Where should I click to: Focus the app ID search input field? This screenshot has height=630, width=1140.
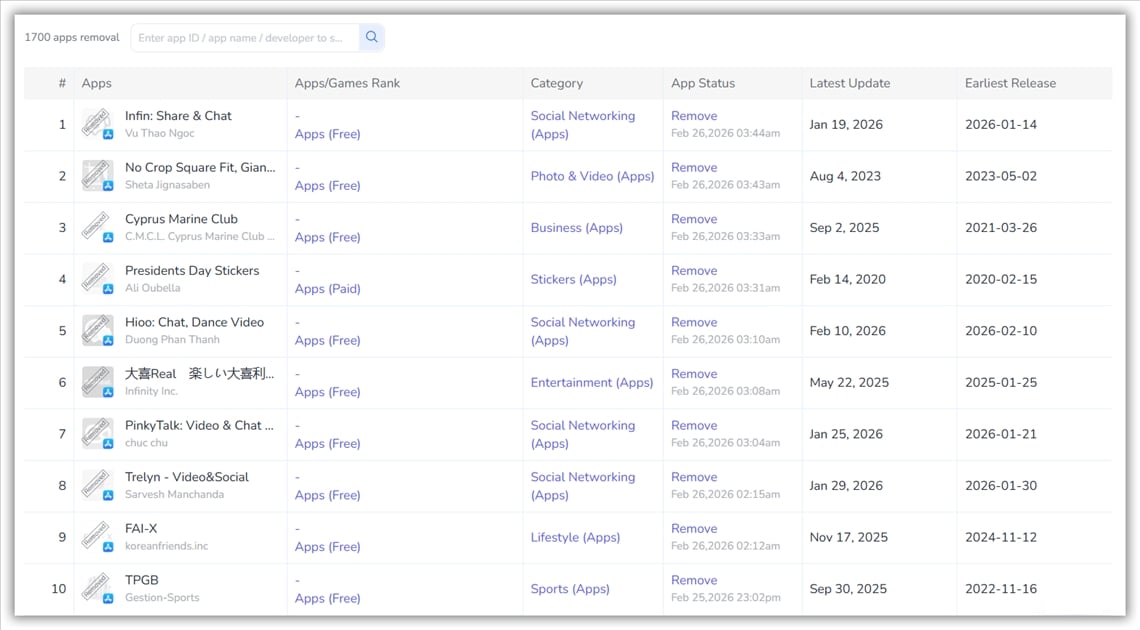point(245,38)
